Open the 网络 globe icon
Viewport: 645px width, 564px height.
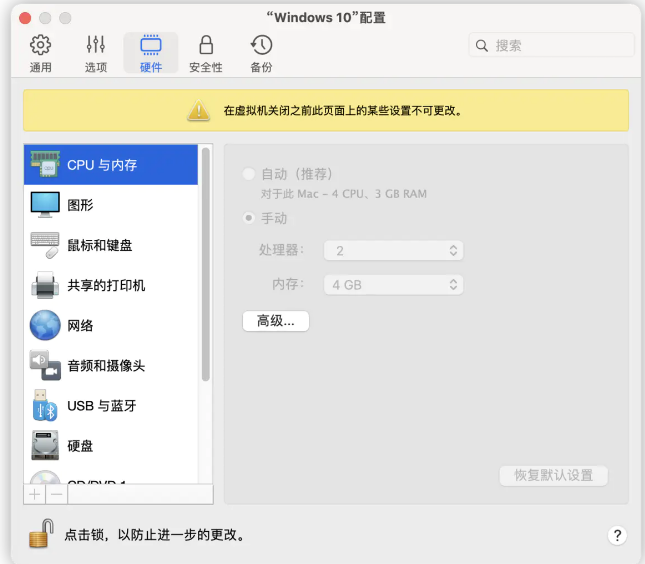point(45,325)
